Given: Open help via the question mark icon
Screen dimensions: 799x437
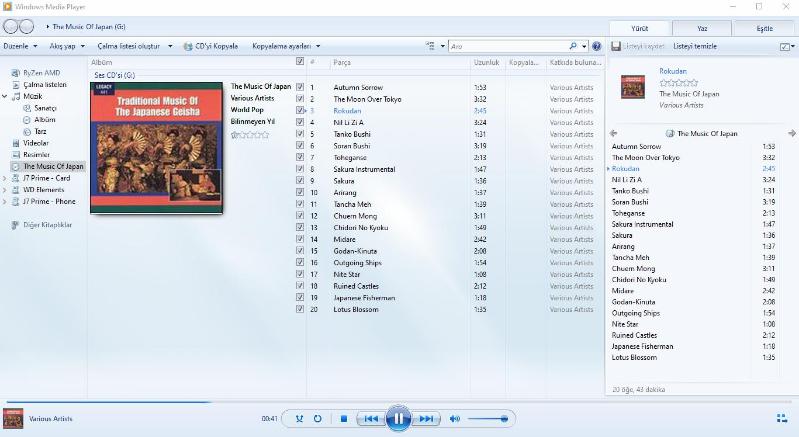Looking at the screenshot, I should pyautogui.click(x=597, y=46).
